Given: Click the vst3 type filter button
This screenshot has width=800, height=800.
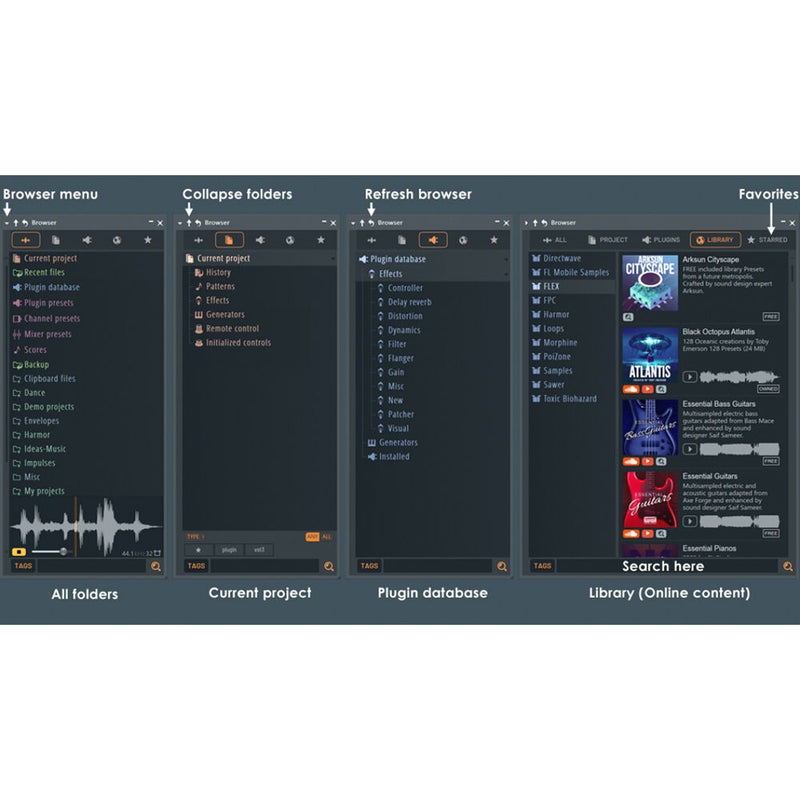Looking at the screenshot, I should (258, 550).
